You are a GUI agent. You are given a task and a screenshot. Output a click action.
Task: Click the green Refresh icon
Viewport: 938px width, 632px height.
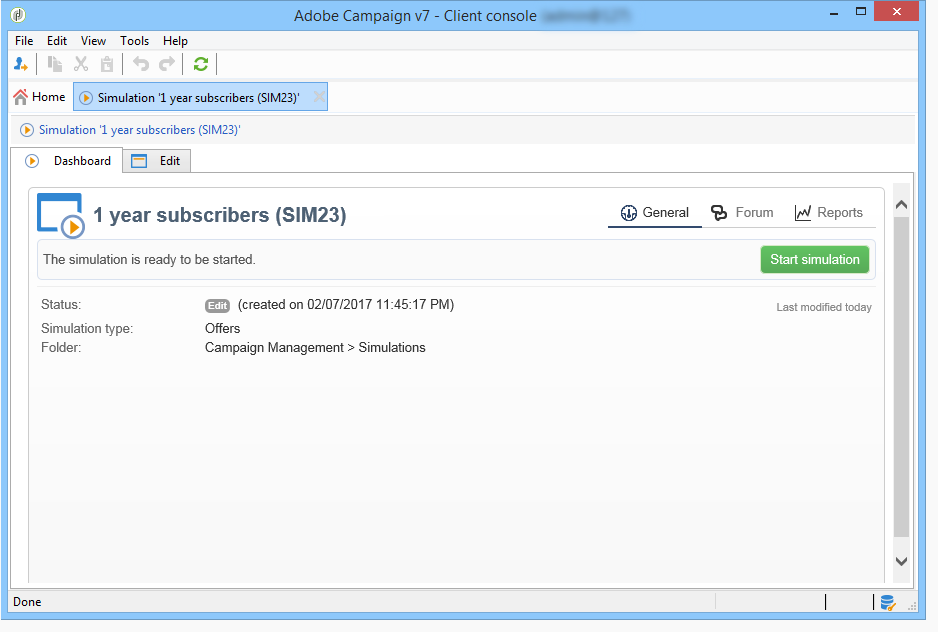201,64
